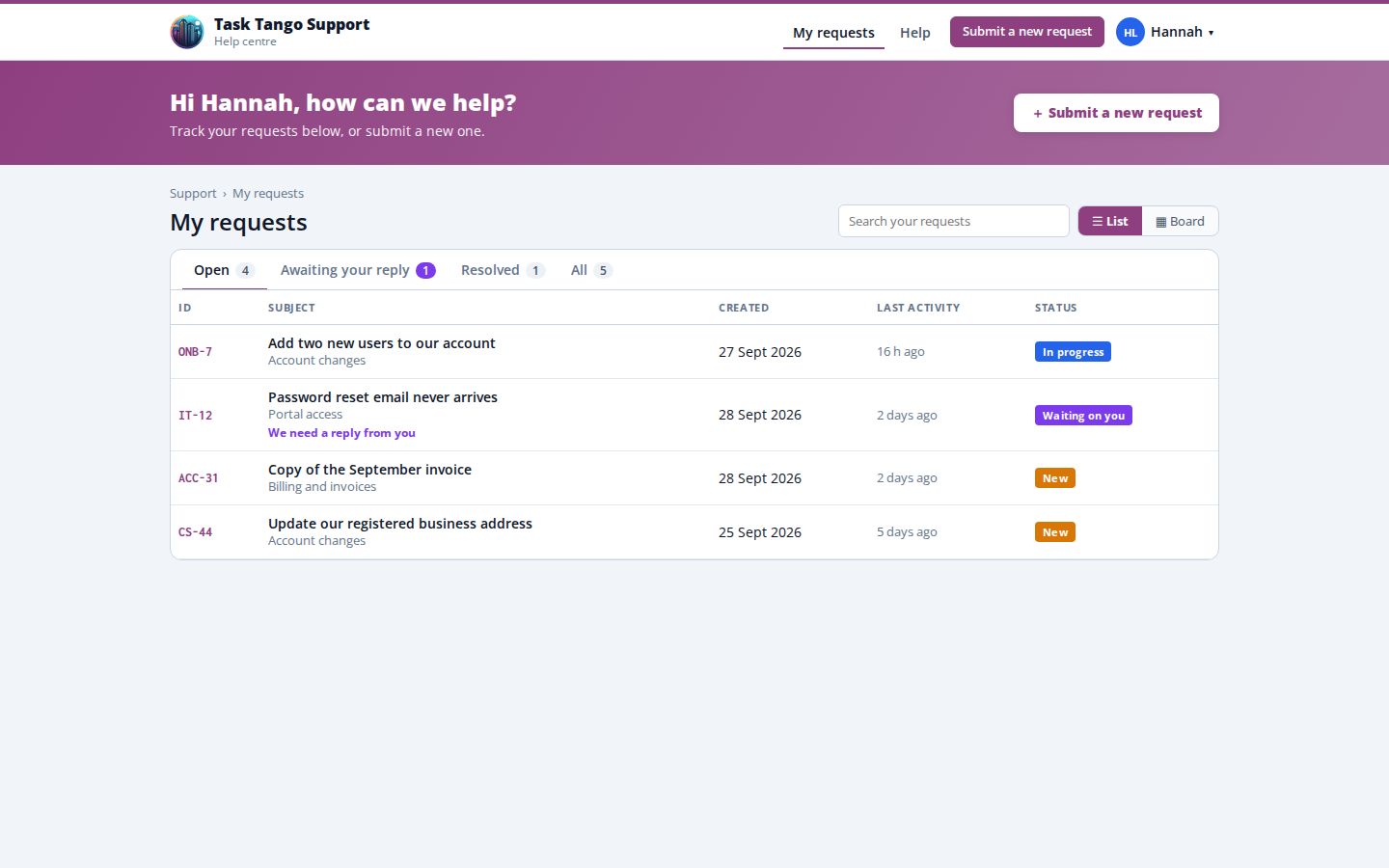This screenshot has height=868, width=1389.
Task: Click the HL avatar circle
Action: (x=1130, y=32)
